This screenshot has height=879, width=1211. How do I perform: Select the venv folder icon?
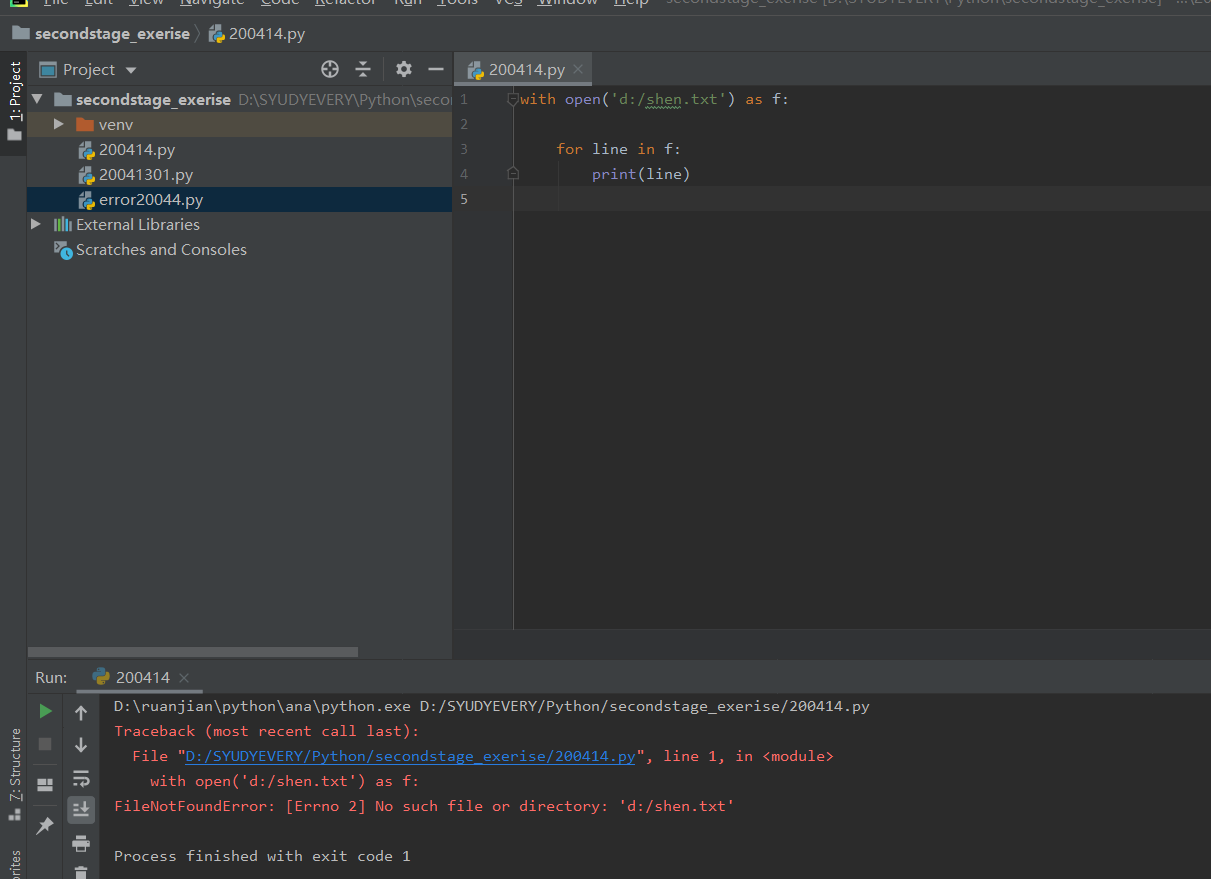85,124
